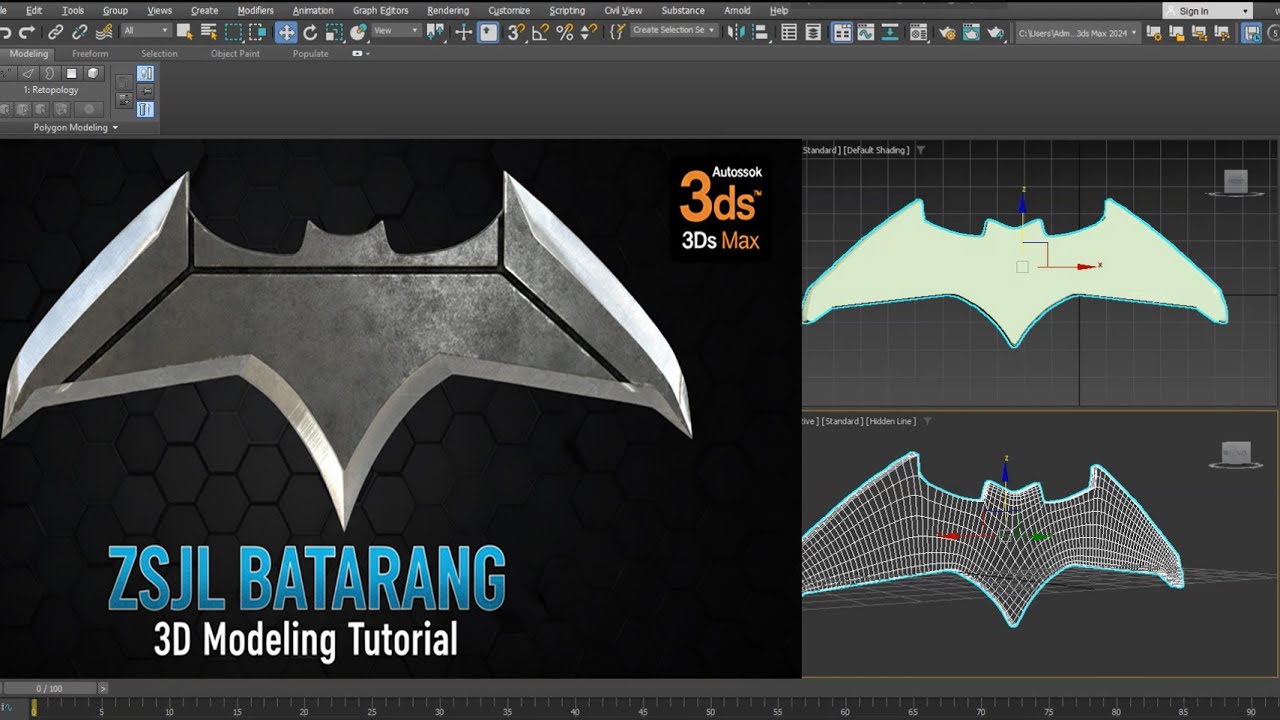This screenshot has height=720, width=1280.
Task: Click the Select and Link chain icon
Action: pyautogui.click(x=56, y=32)
